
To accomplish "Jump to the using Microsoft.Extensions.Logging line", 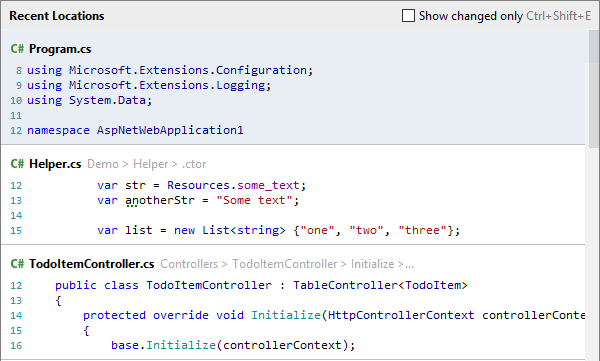I will tap(149, 85).
